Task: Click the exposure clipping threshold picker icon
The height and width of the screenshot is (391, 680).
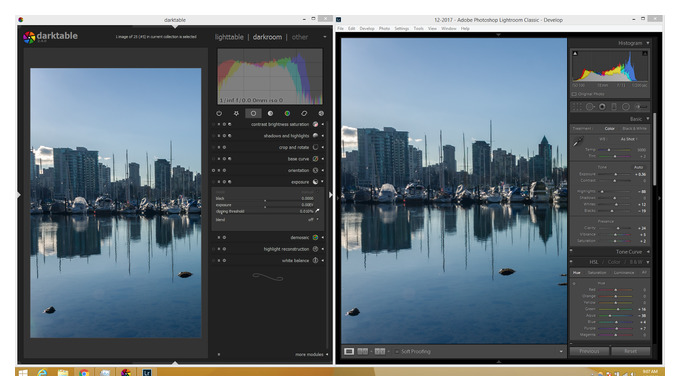Action: pyautogui.click(x=317, y=211)
